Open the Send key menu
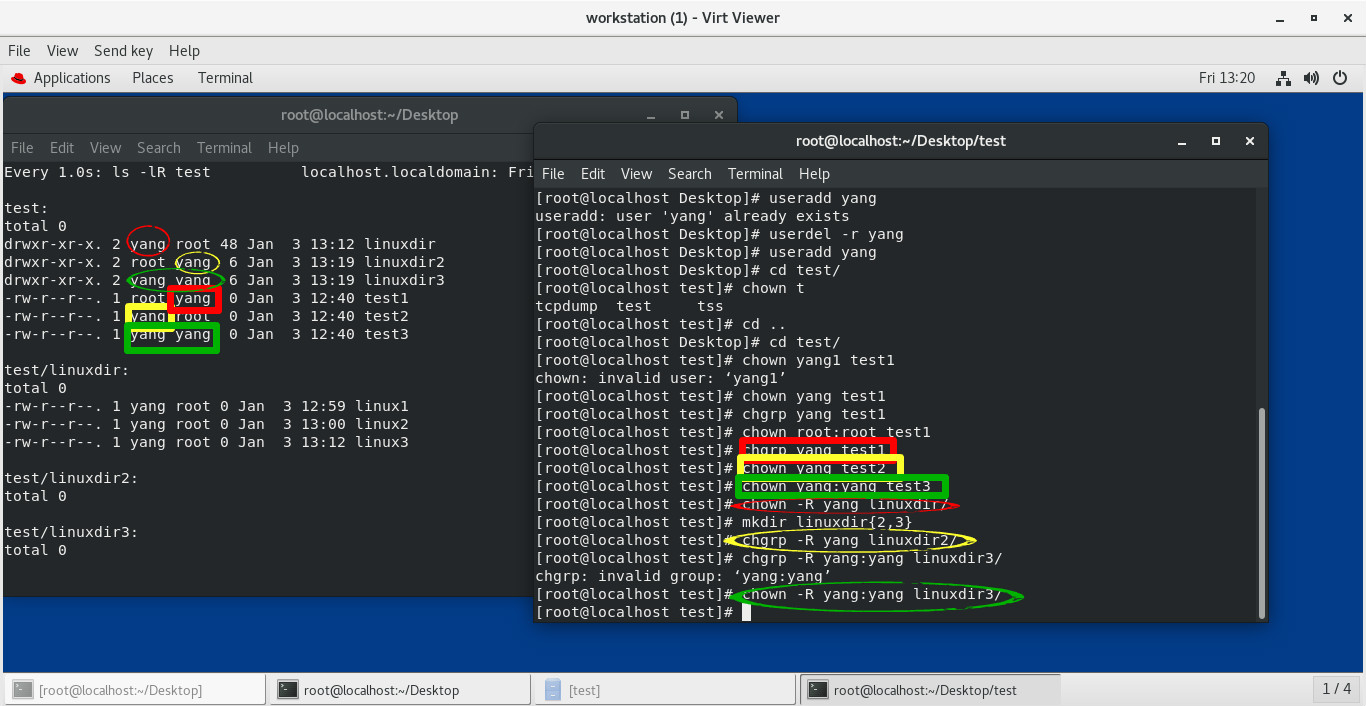 coord(124,51)
